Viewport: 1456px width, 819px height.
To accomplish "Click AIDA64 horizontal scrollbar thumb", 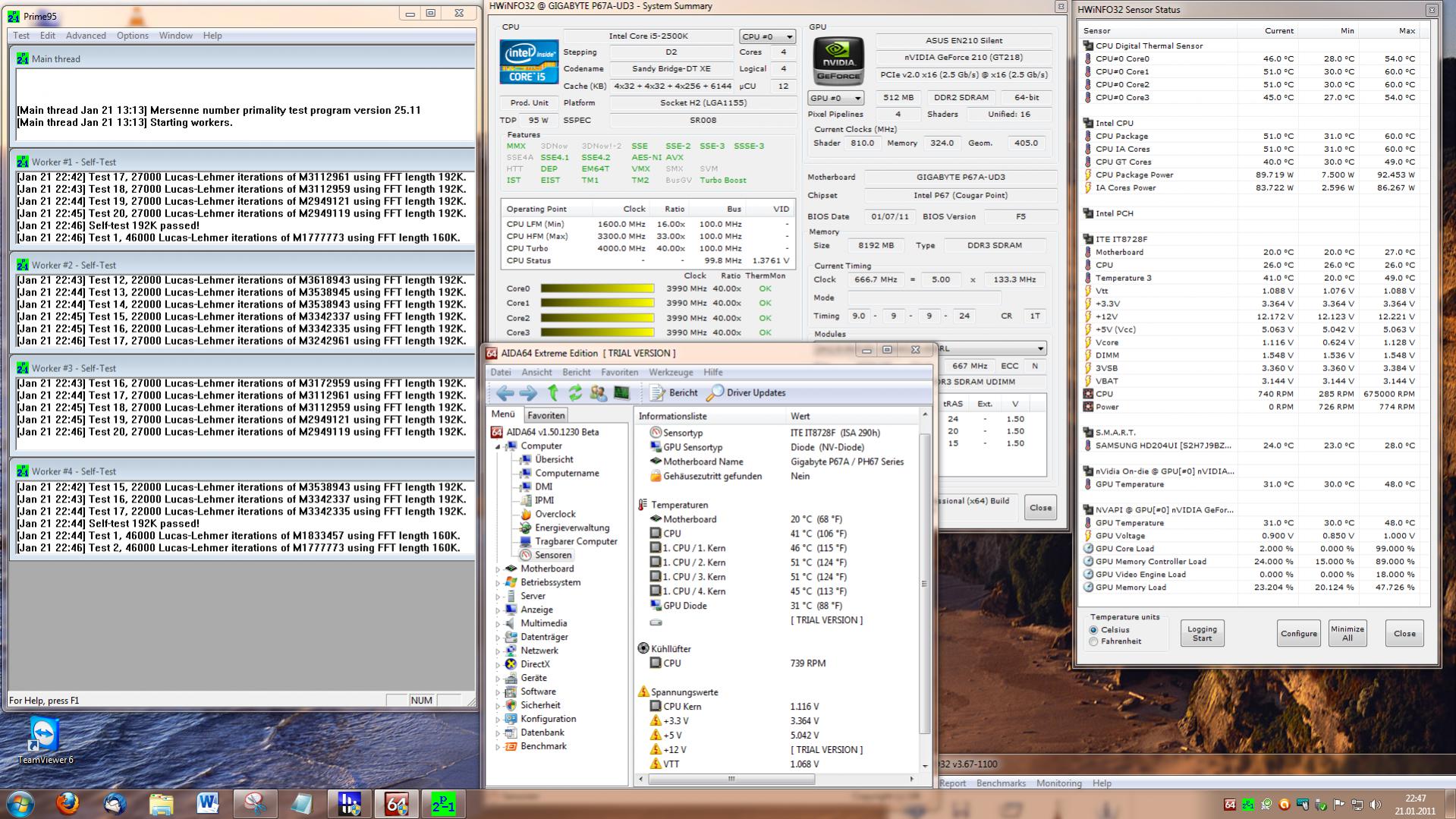I will pos(731,779).
